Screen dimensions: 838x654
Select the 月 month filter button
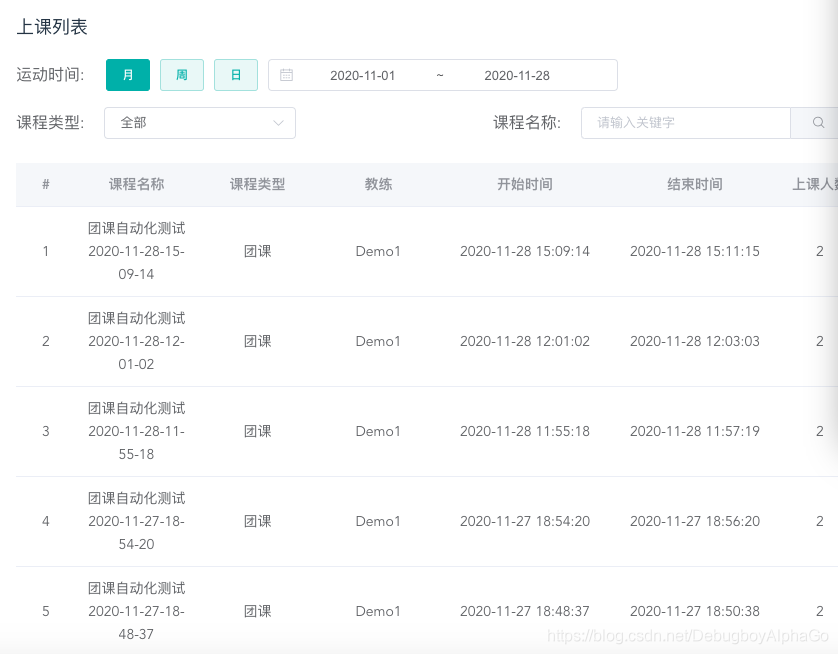(128, 75)
